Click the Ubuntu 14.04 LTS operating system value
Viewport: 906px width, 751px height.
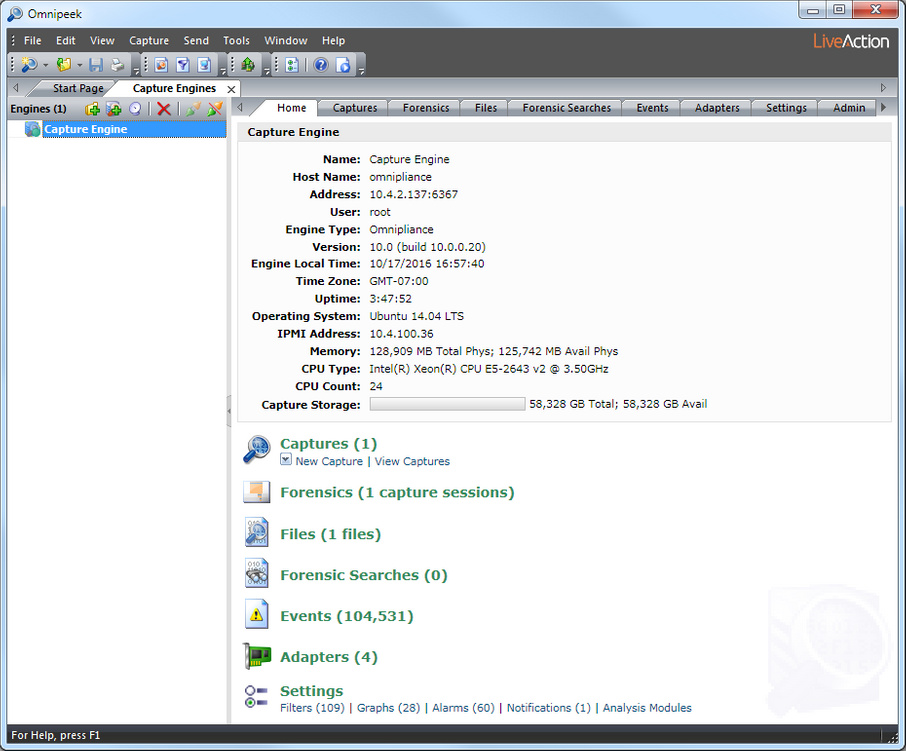click(417, 316)
